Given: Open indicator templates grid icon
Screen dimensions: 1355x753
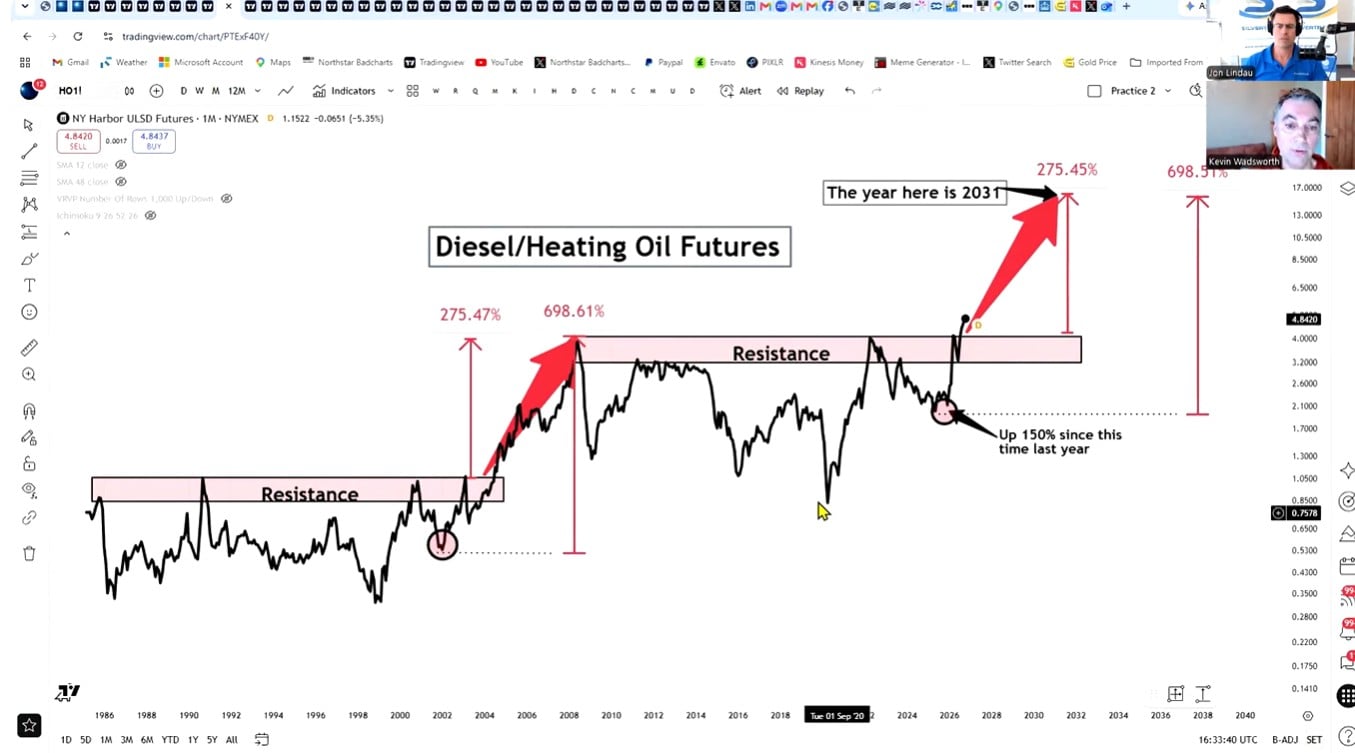Looking at the screenshot, I should pyautogui.click(x=412, y=91).
